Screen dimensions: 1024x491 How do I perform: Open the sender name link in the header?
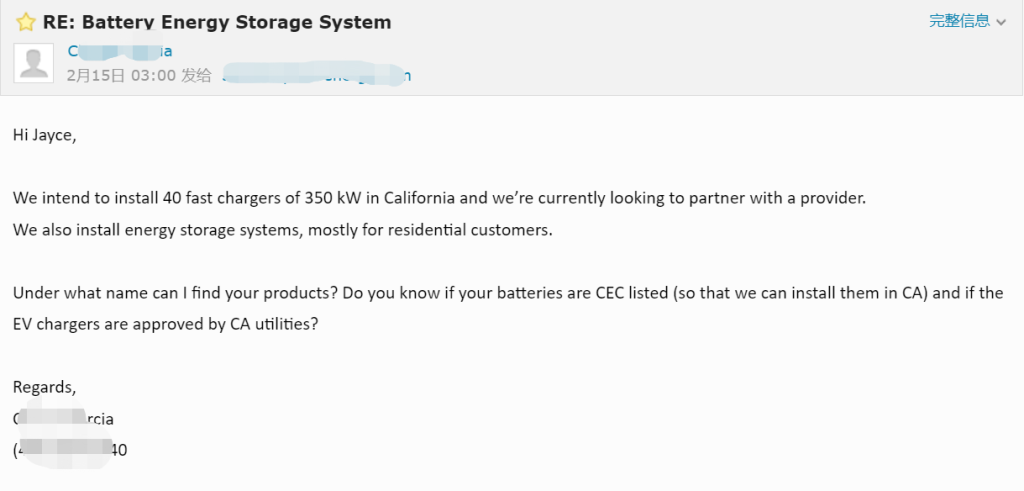pos(120,51)
